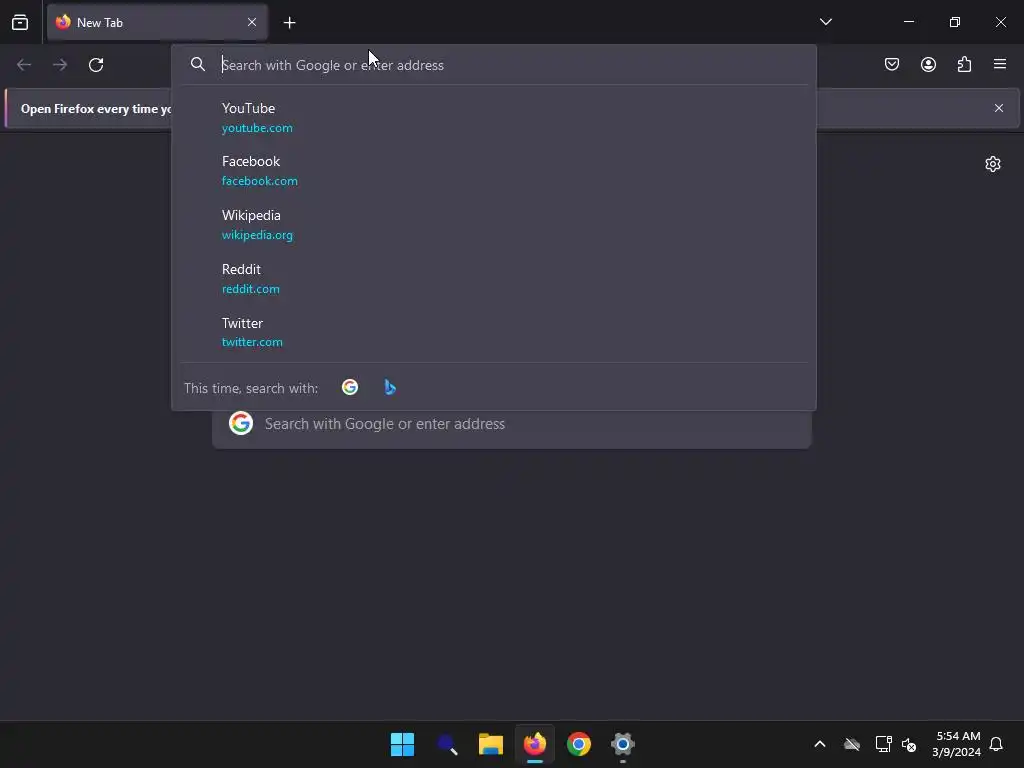The image size is (1024, 768).
Task: Open the network display tray icon
Action: (884, 744)
